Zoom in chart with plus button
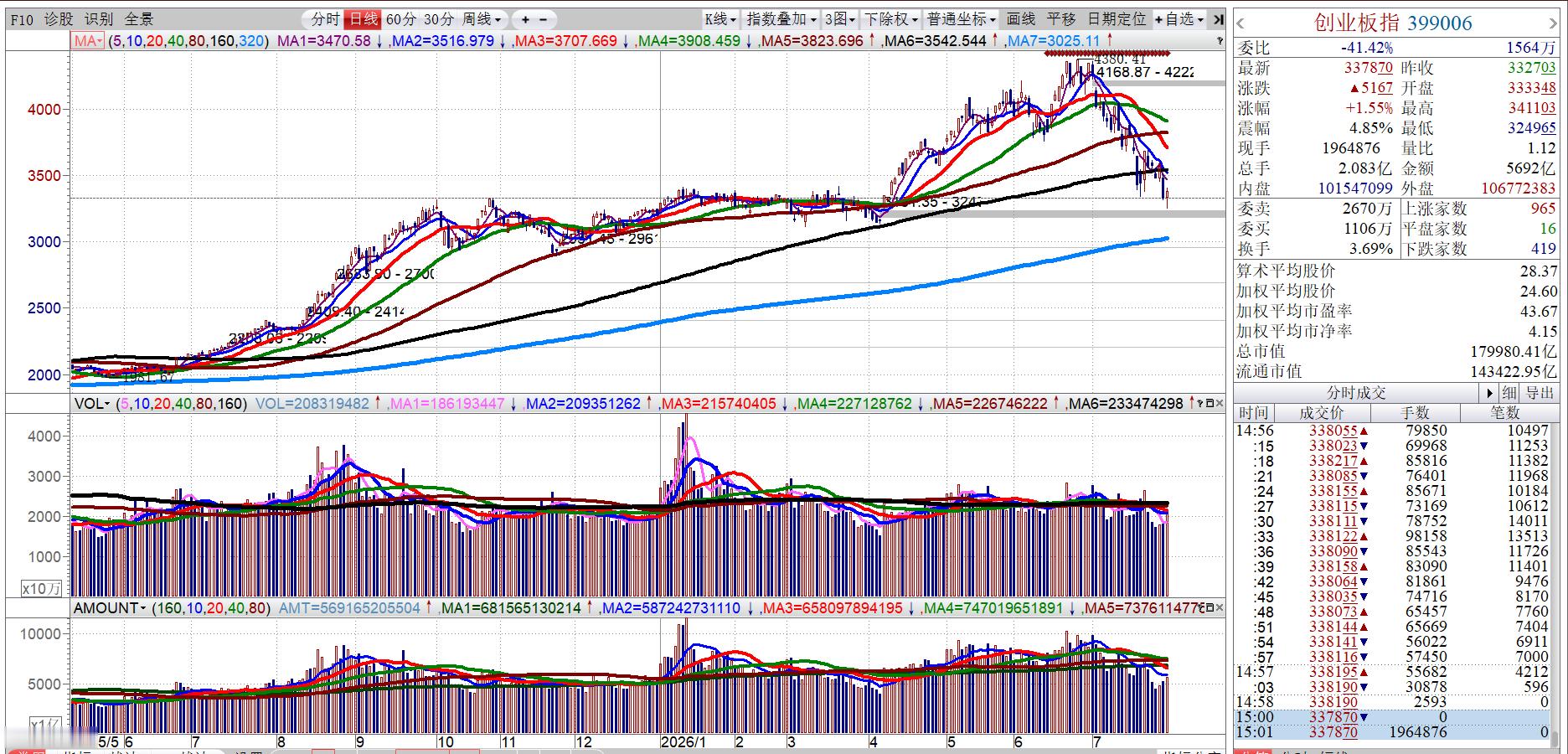1568x754 pixels. point(525,19)
